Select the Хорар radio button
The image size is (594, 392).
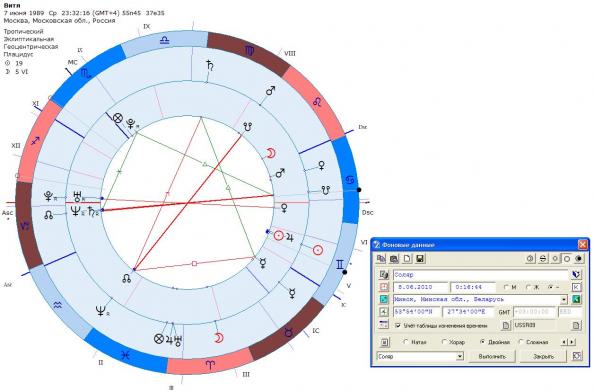click(444, 342)
